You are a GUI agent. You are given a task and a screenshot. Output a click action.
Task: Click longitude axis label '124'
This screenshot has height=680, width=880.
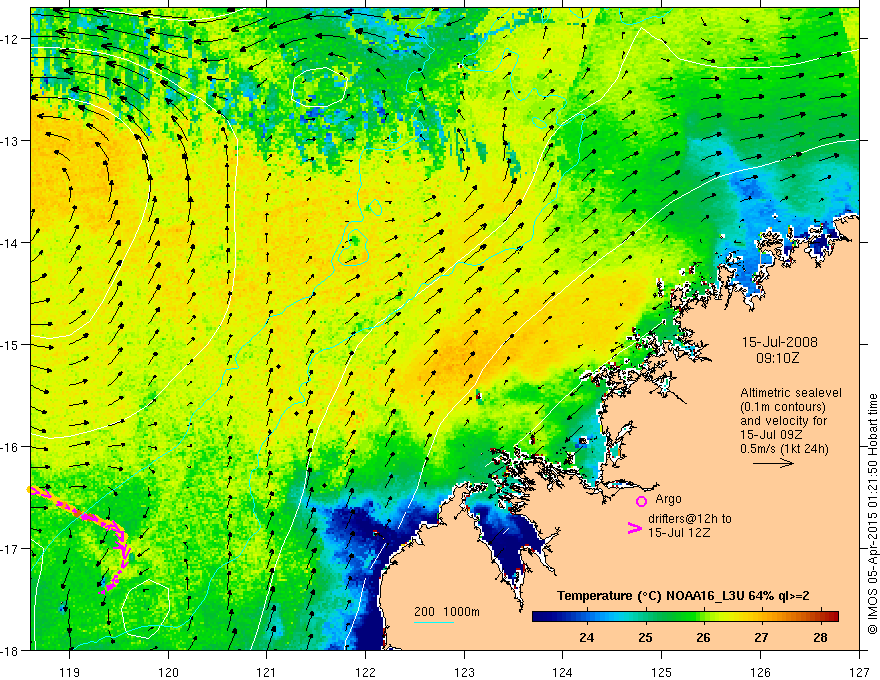pos(563,672)
